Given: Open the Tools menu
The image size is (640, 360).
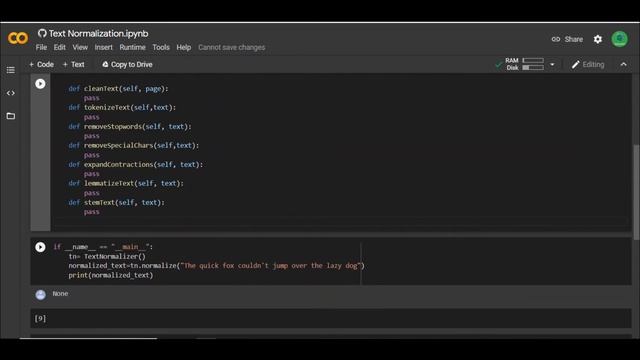Looking at the screenshot, I should tap(161, 47).
